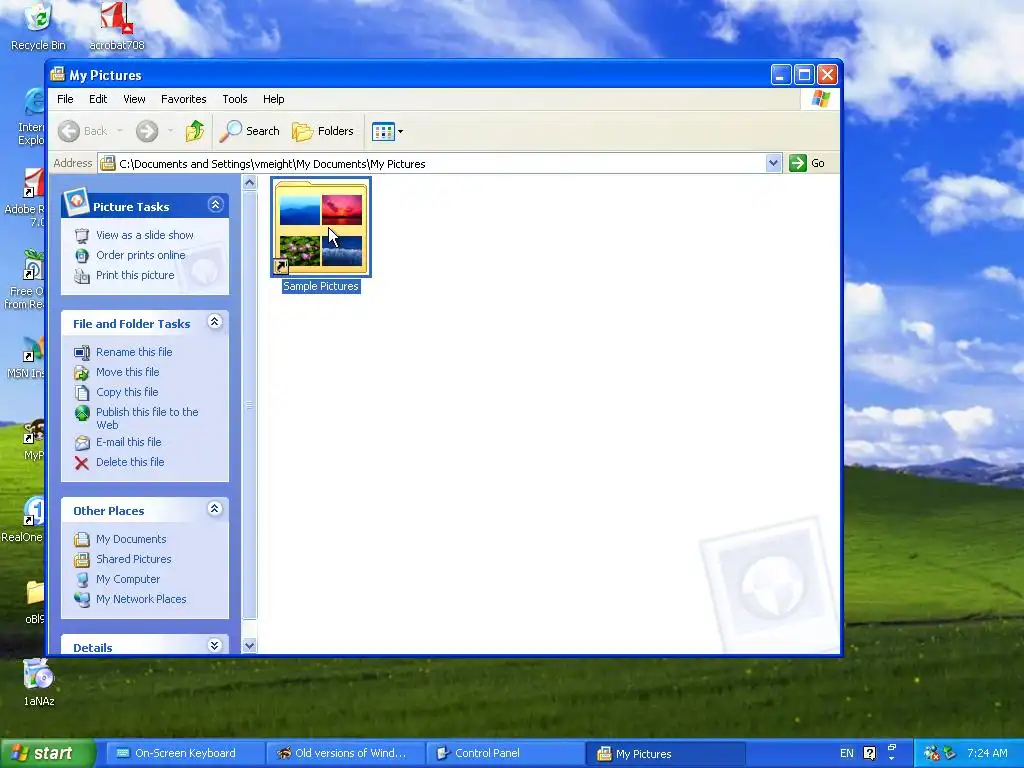Open the Favorites menu

(184, 99)
